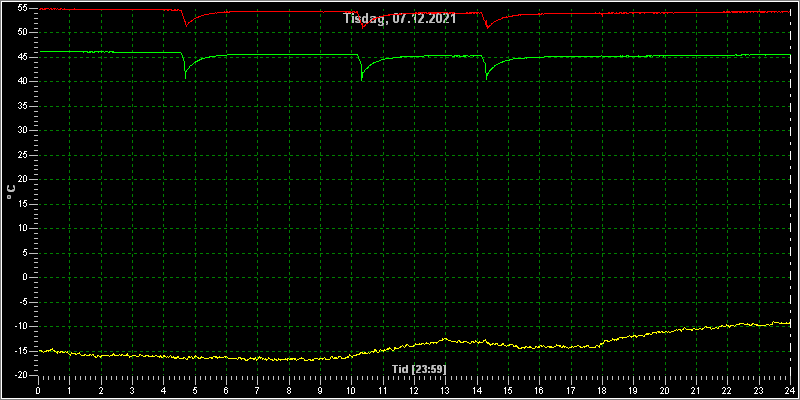Click the green curve's dip after hour 14

486,78
